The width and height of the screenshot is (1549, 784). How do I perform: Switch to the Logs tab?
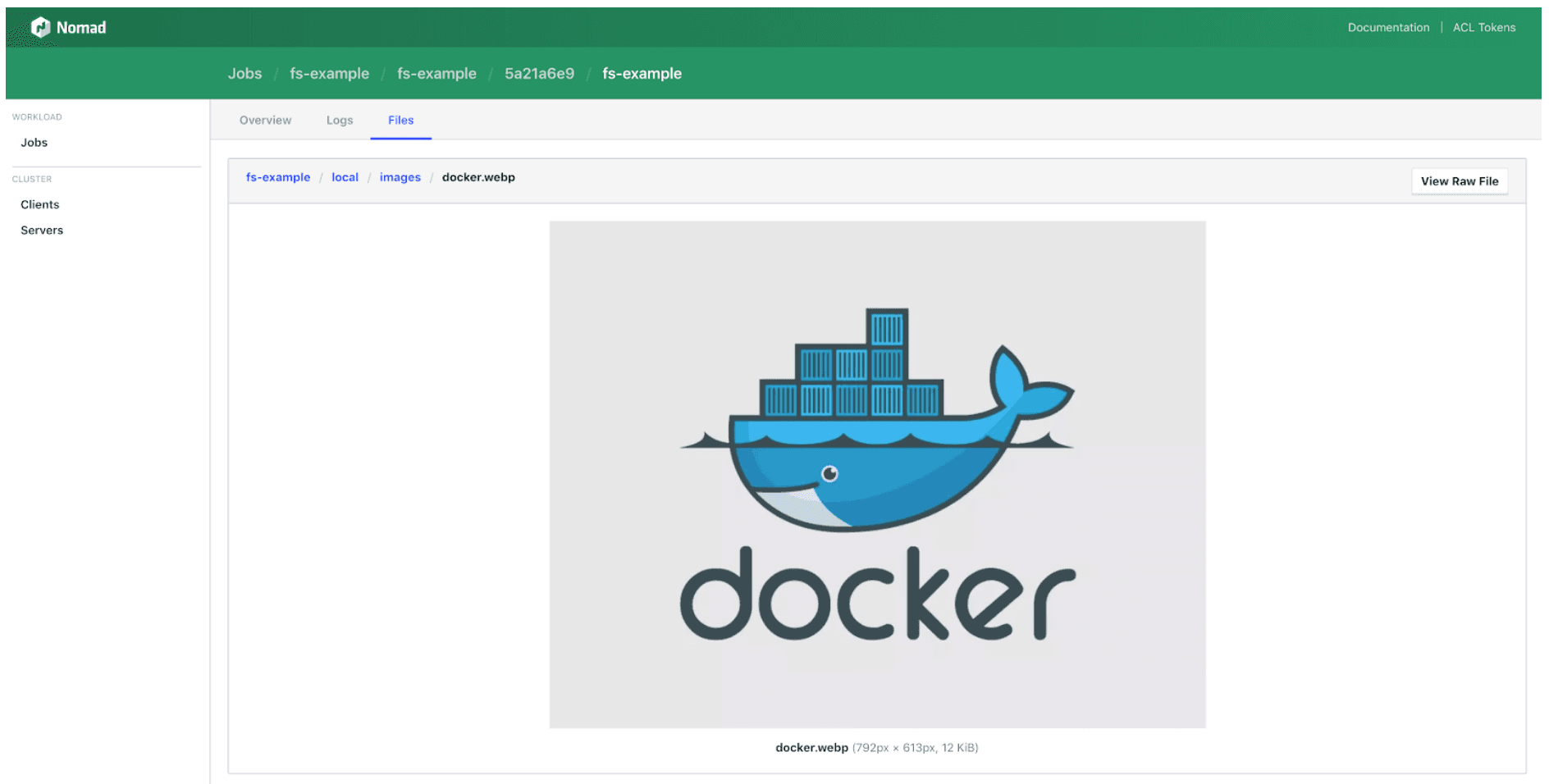[x=340, y=121]
